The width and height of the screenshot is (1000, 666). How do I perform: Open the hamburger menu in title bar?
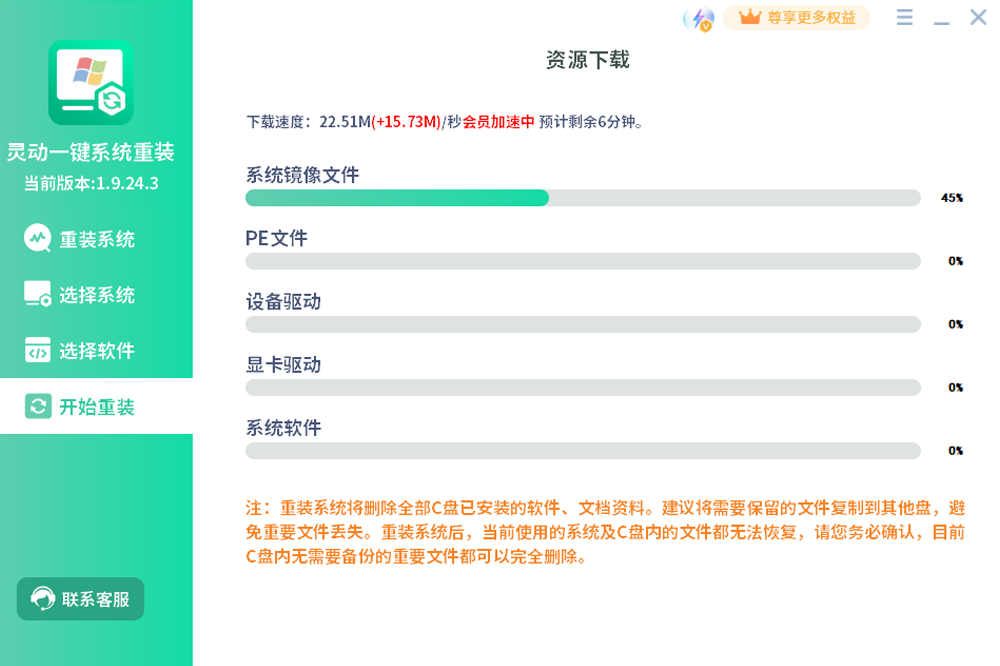click(905, 18)
